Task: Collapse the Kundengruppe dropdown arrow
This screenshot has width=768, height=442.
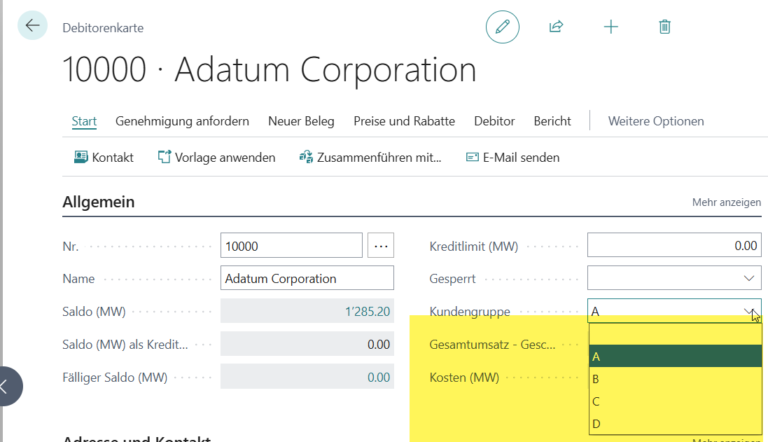Action: 749,311
